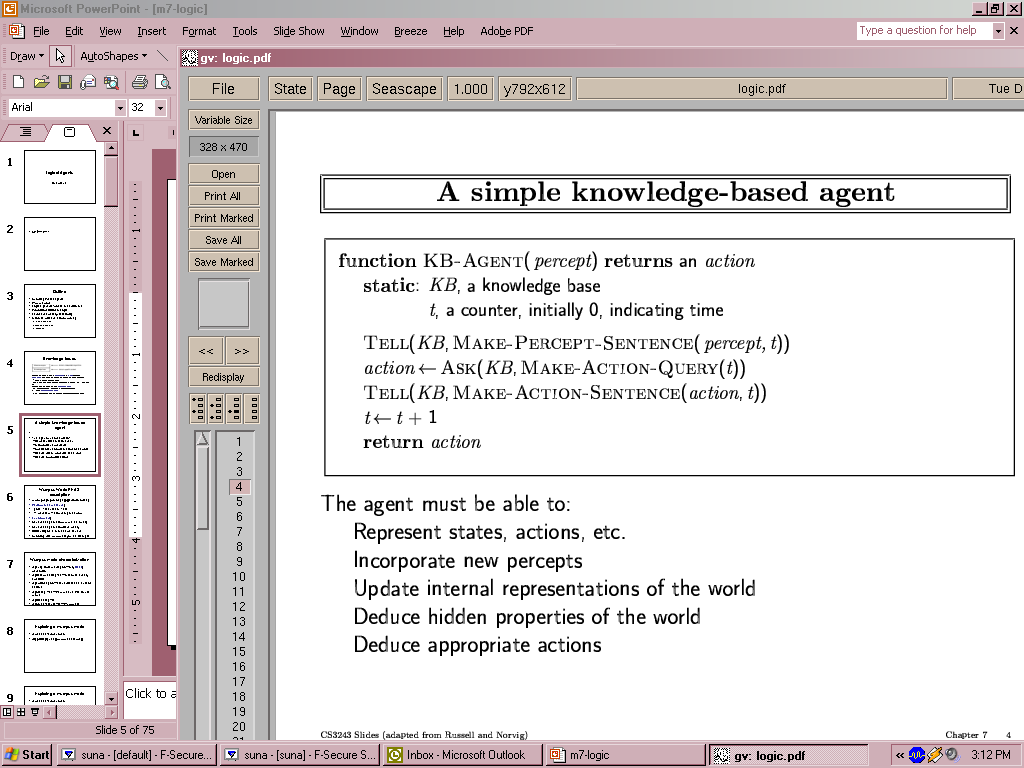
Task: Click the Print printer icon
Action: point(140,82)
